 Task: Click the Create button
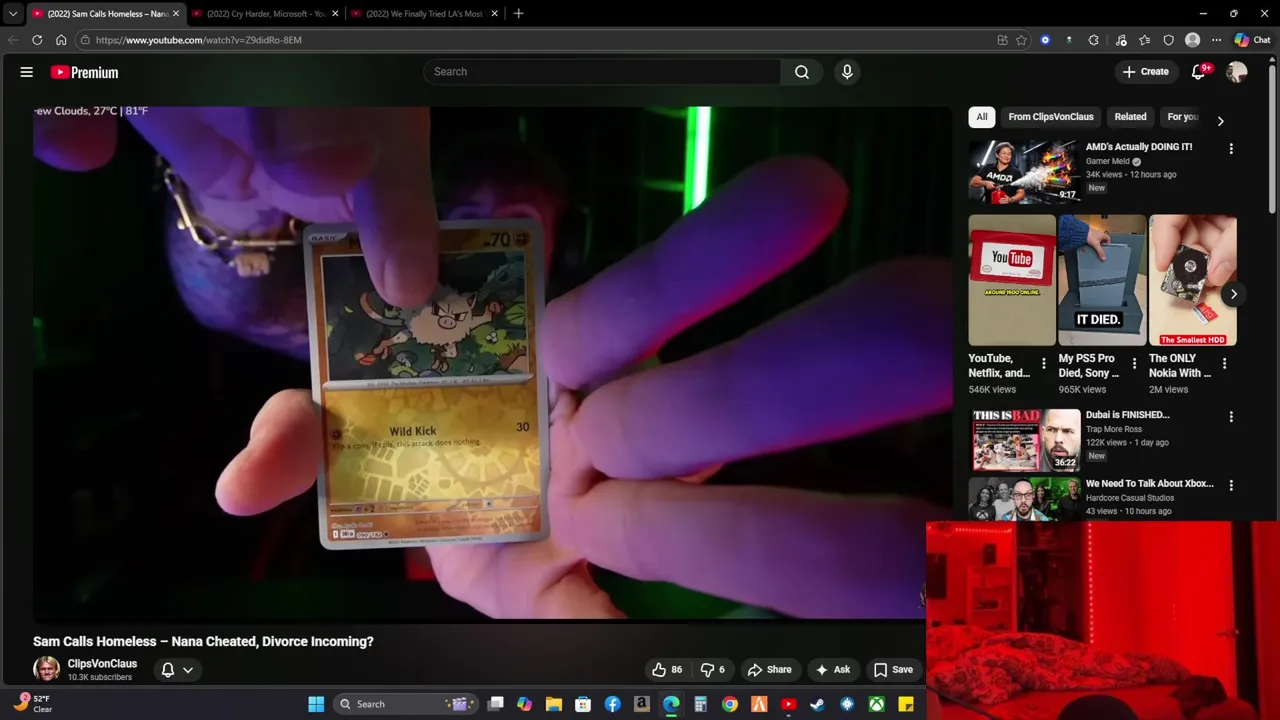(x=1146, y=72)
